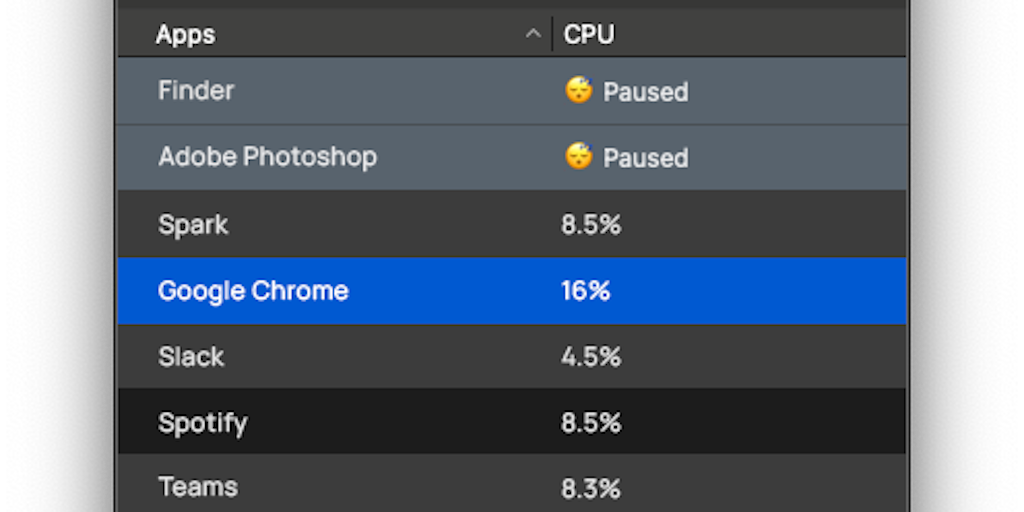Click Teams' 8.3% CPU value
The height and width of the screenshot is (512, 1024).
pyautogui.click(x=591, y=488)
